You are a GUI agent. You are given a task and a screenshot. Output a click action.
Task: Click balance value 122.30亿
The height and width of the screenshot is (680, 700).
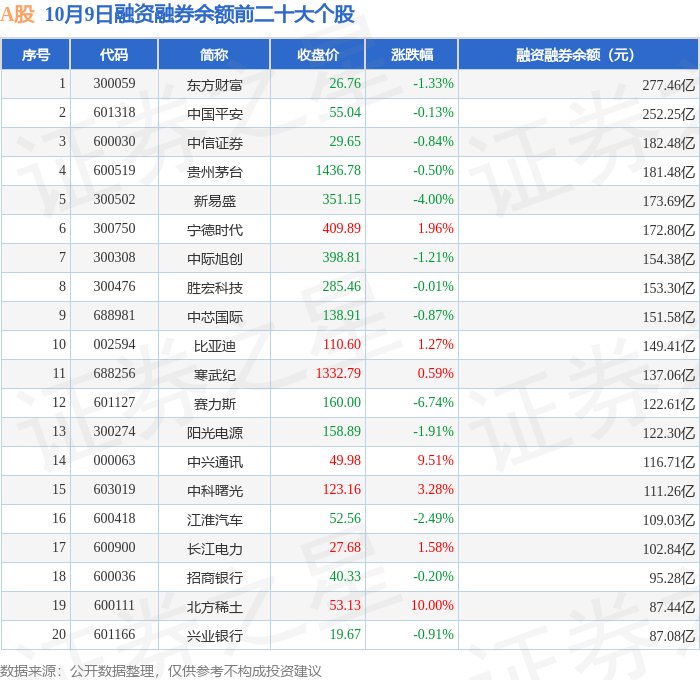coord(668,433)
